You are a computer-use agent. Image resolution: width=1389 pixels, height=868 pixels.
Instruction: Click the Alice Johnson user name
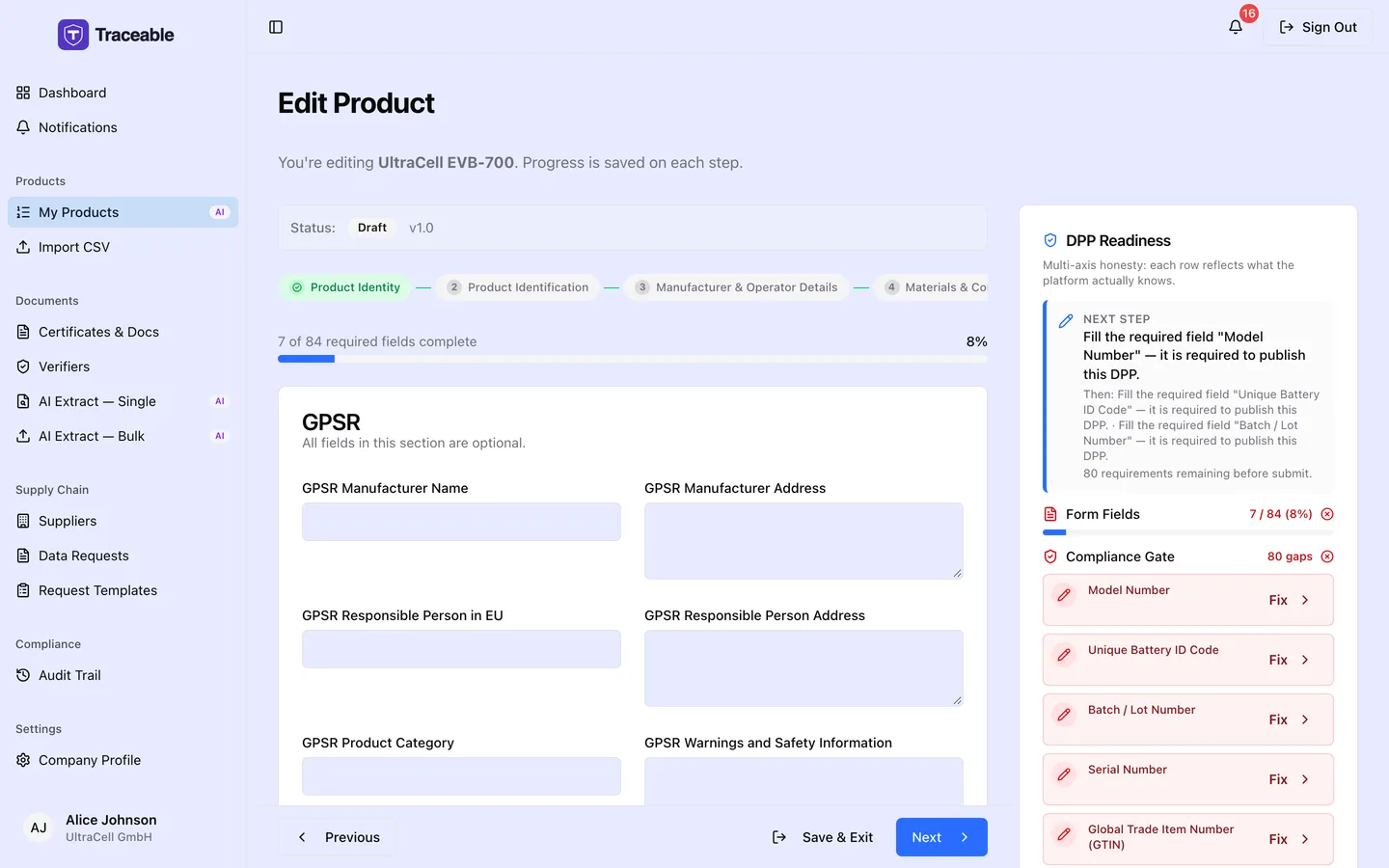coord(111,820)
